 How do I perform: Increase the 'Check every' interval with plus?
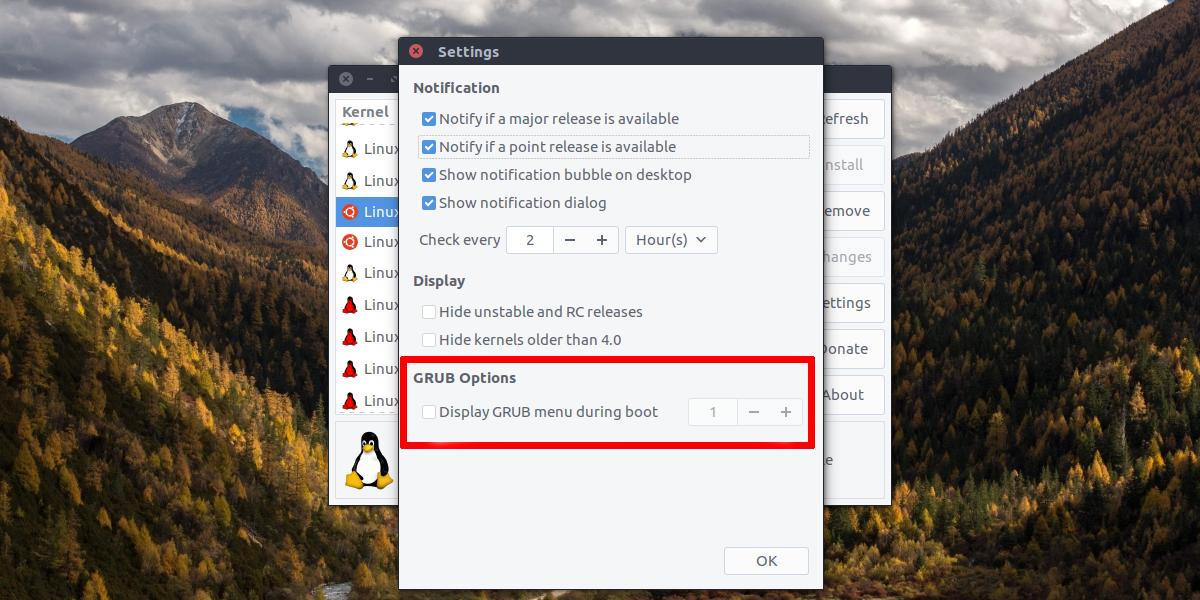[x=602, y=240]
